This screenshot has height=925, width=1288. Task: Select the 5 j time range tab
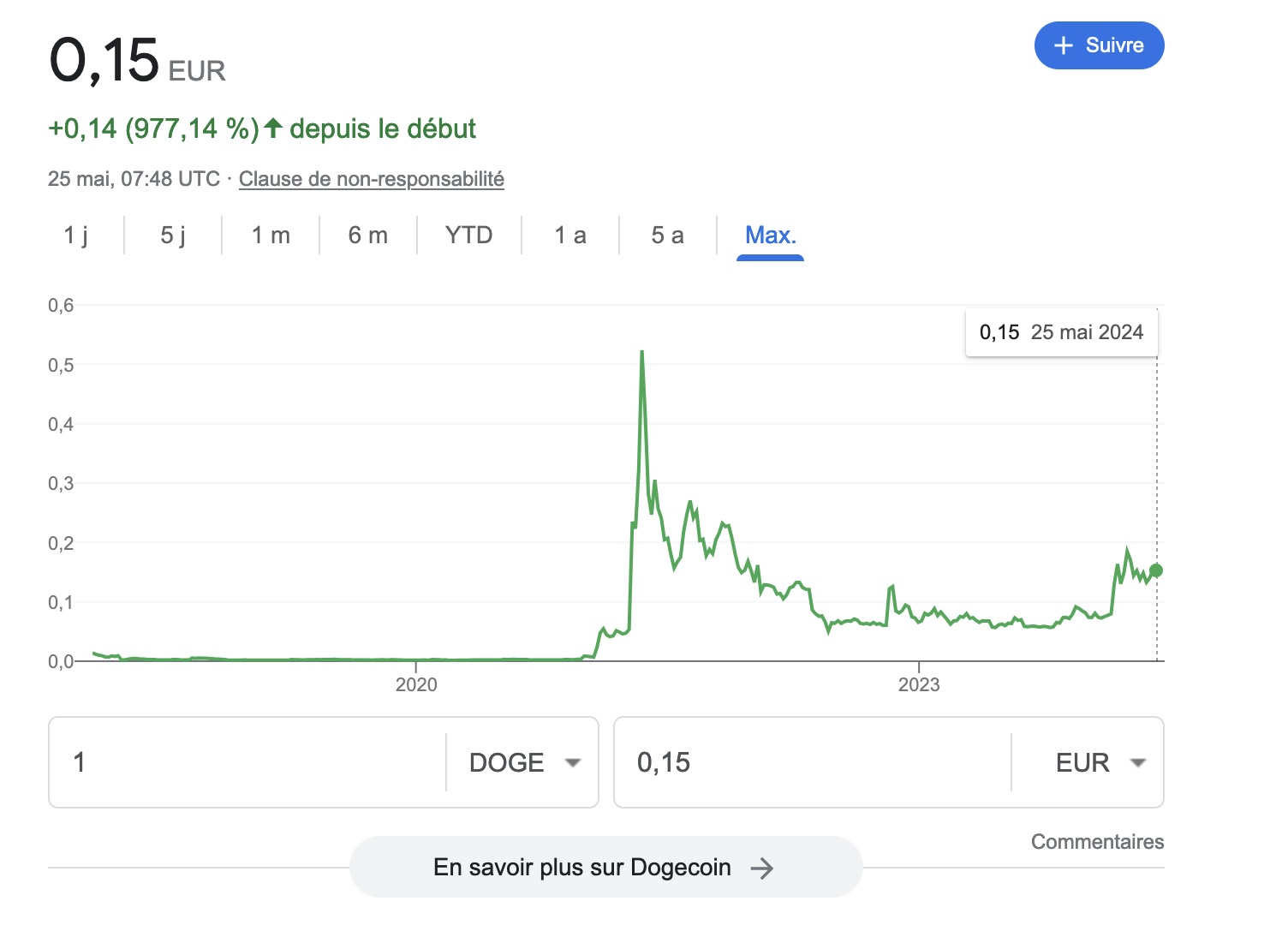tap(173, 236)
